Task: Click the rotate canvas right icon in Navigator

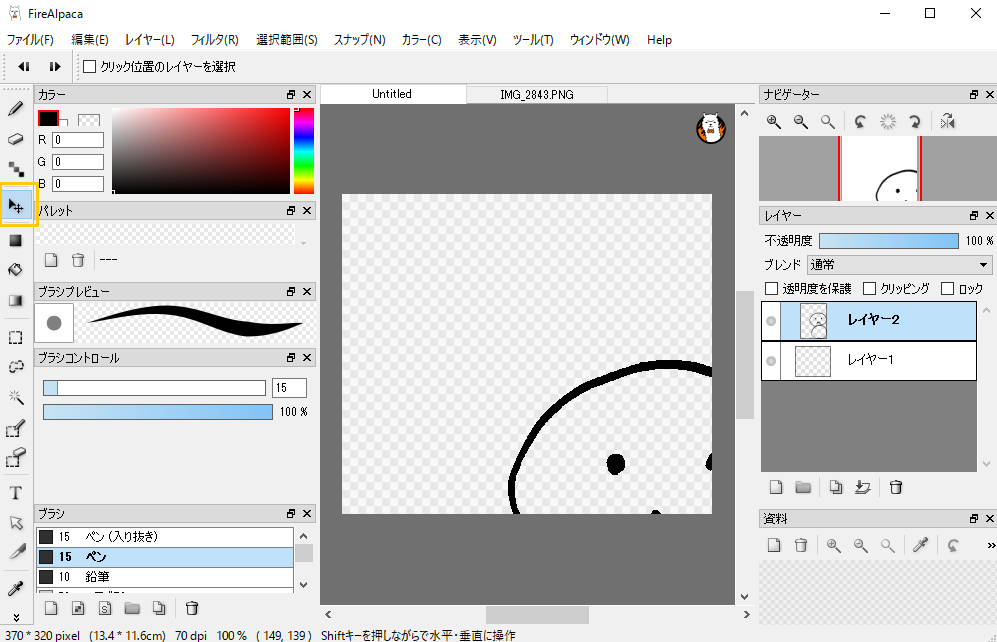Action: pyautogui.click(x=914, y=121)
